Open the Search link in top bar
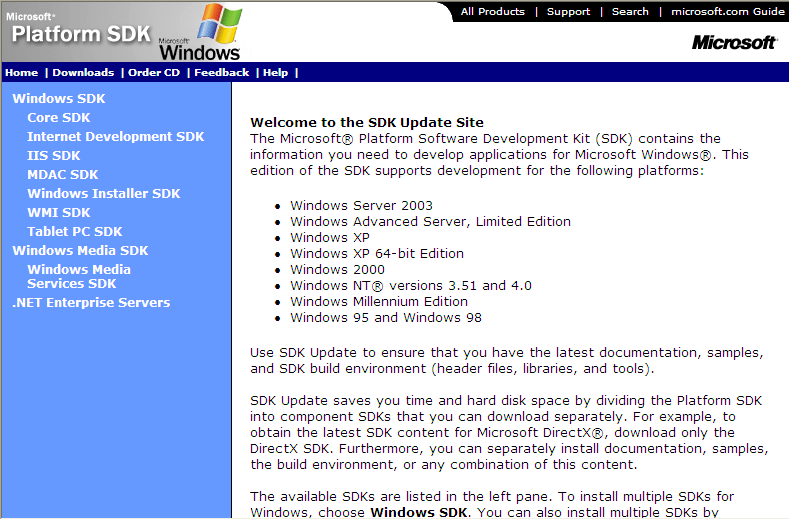This screenshot has height=520, width=789. click(630, 12)
